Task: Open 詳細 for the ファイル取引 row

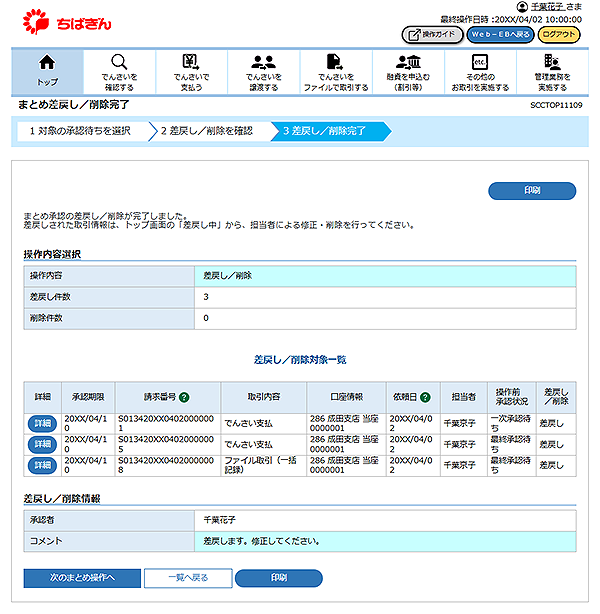Action: (42, 466)
